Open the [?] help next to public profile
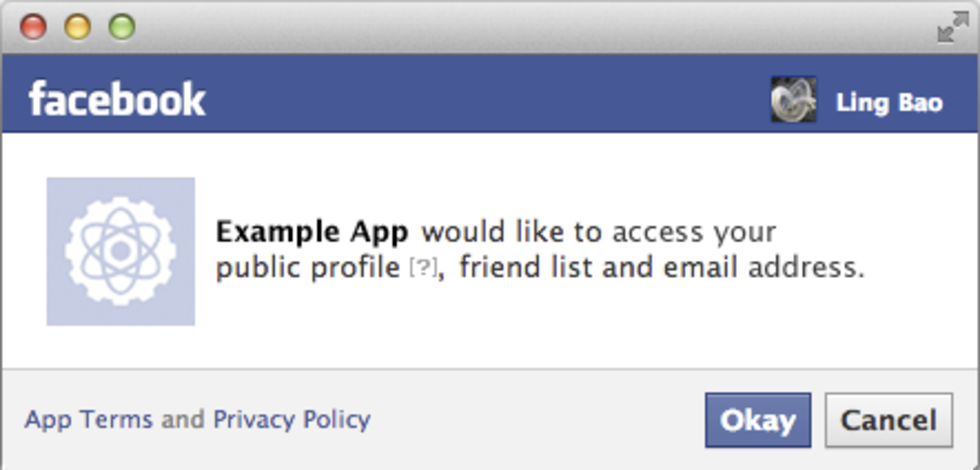 coord(423,269)
